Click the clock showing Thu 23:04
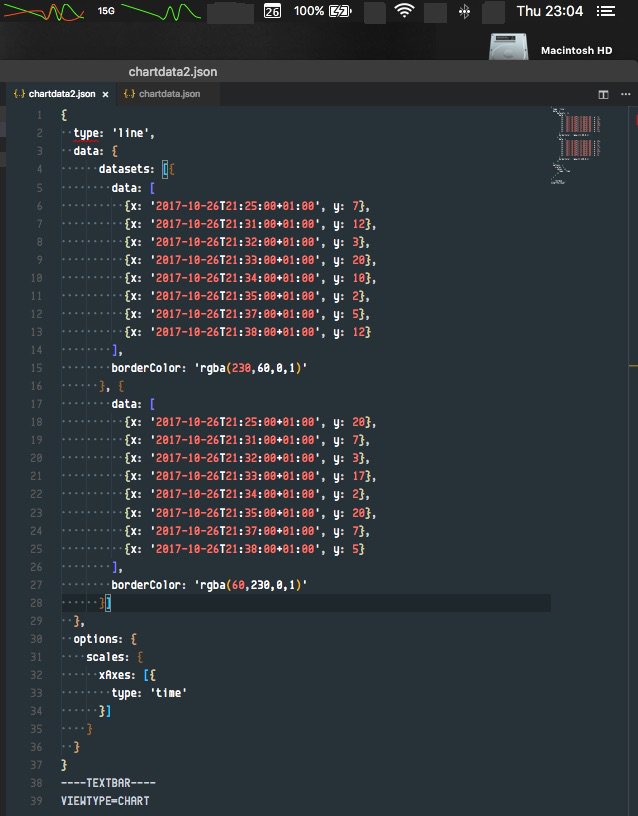The image size is (638, 816). pos(550,11)
